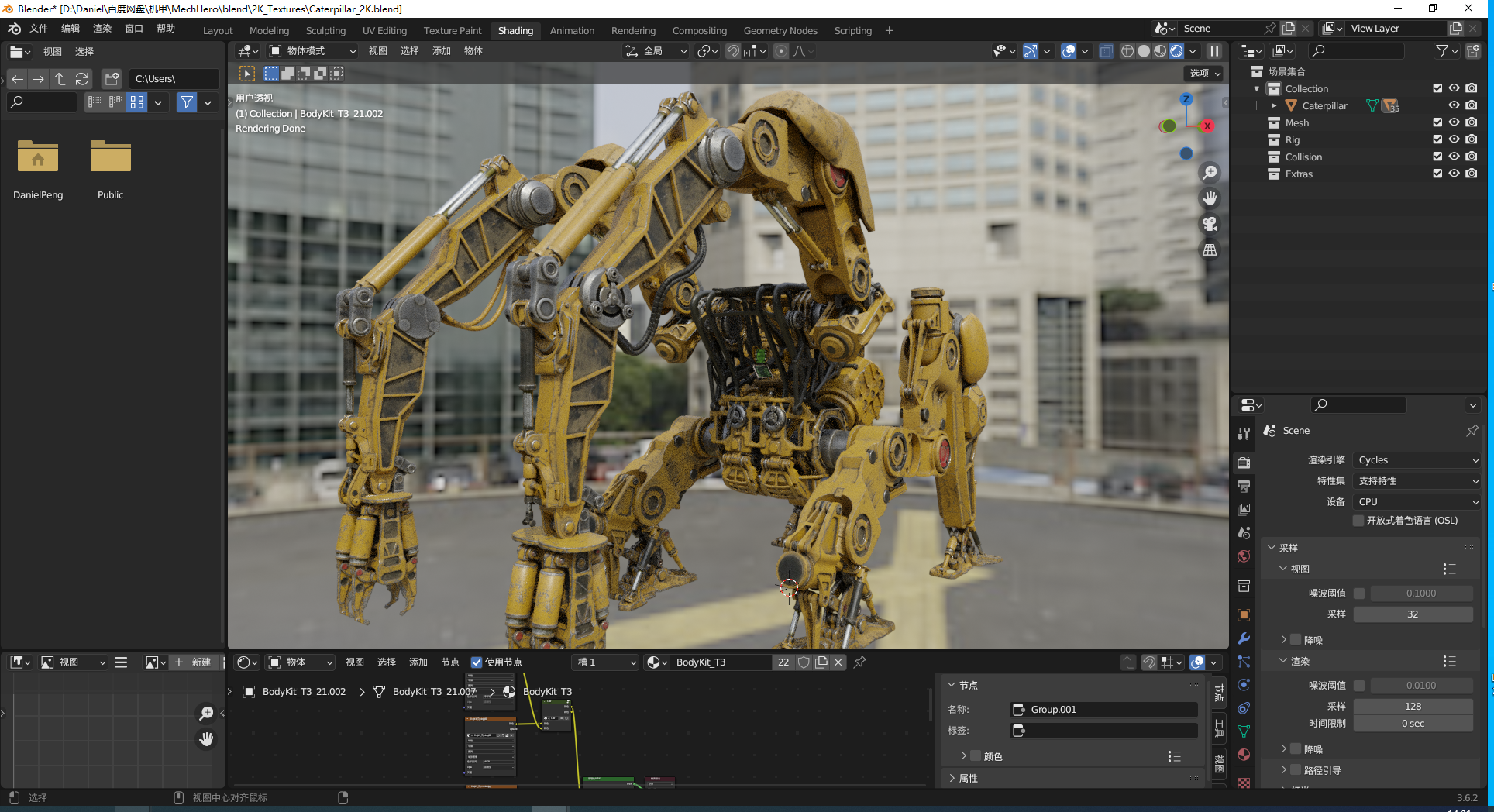Open the Modifier properties wrench tab
Screen dimensions: 1494x812
tap(1244, 638)
